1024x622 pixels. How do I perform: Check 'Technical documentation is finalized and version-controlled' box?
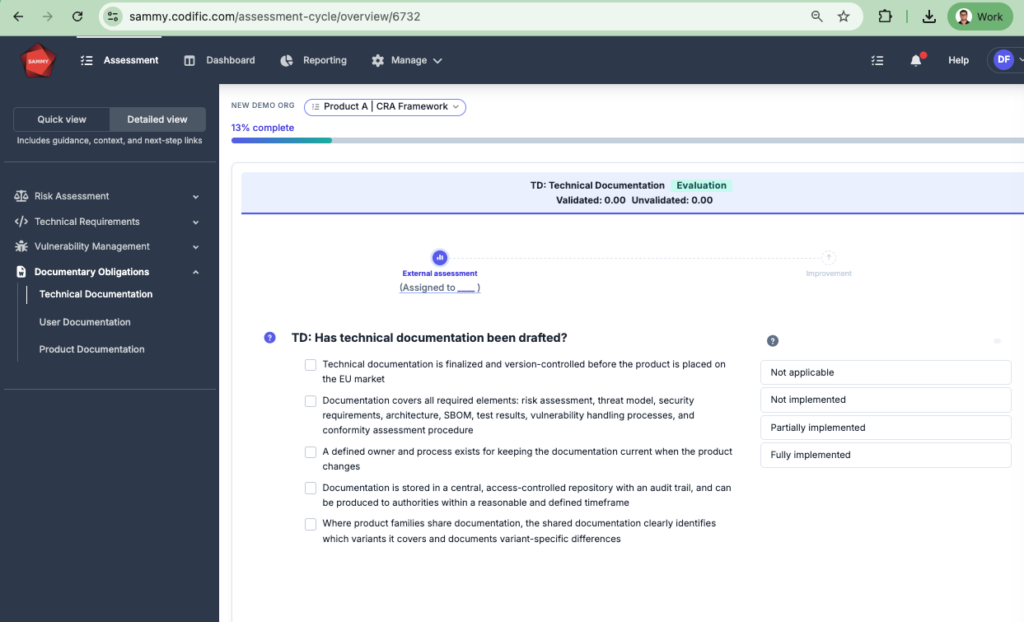pos(310,365)
